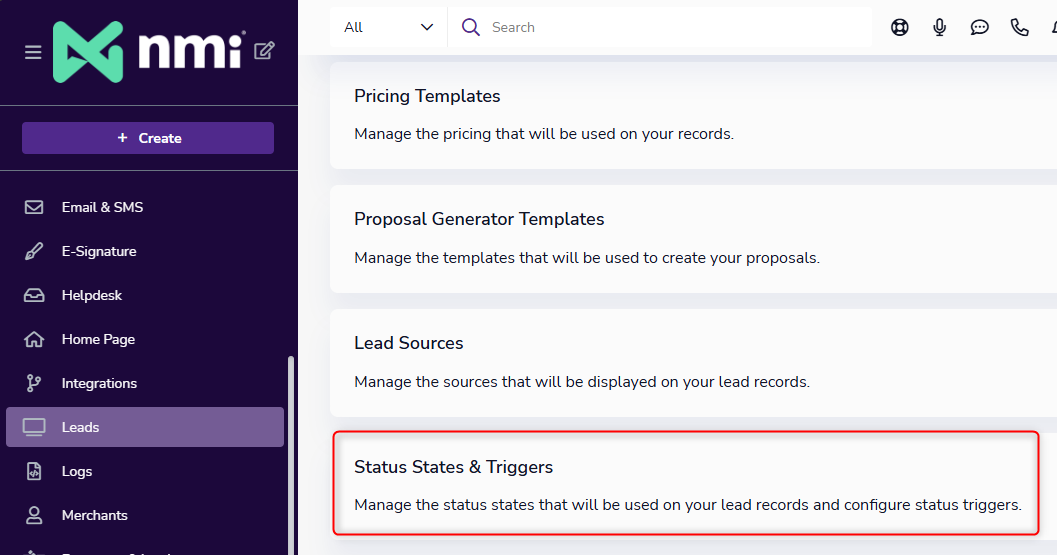Open Email & SMS in sidebar
1057x555 pixels.
point(102,207)
